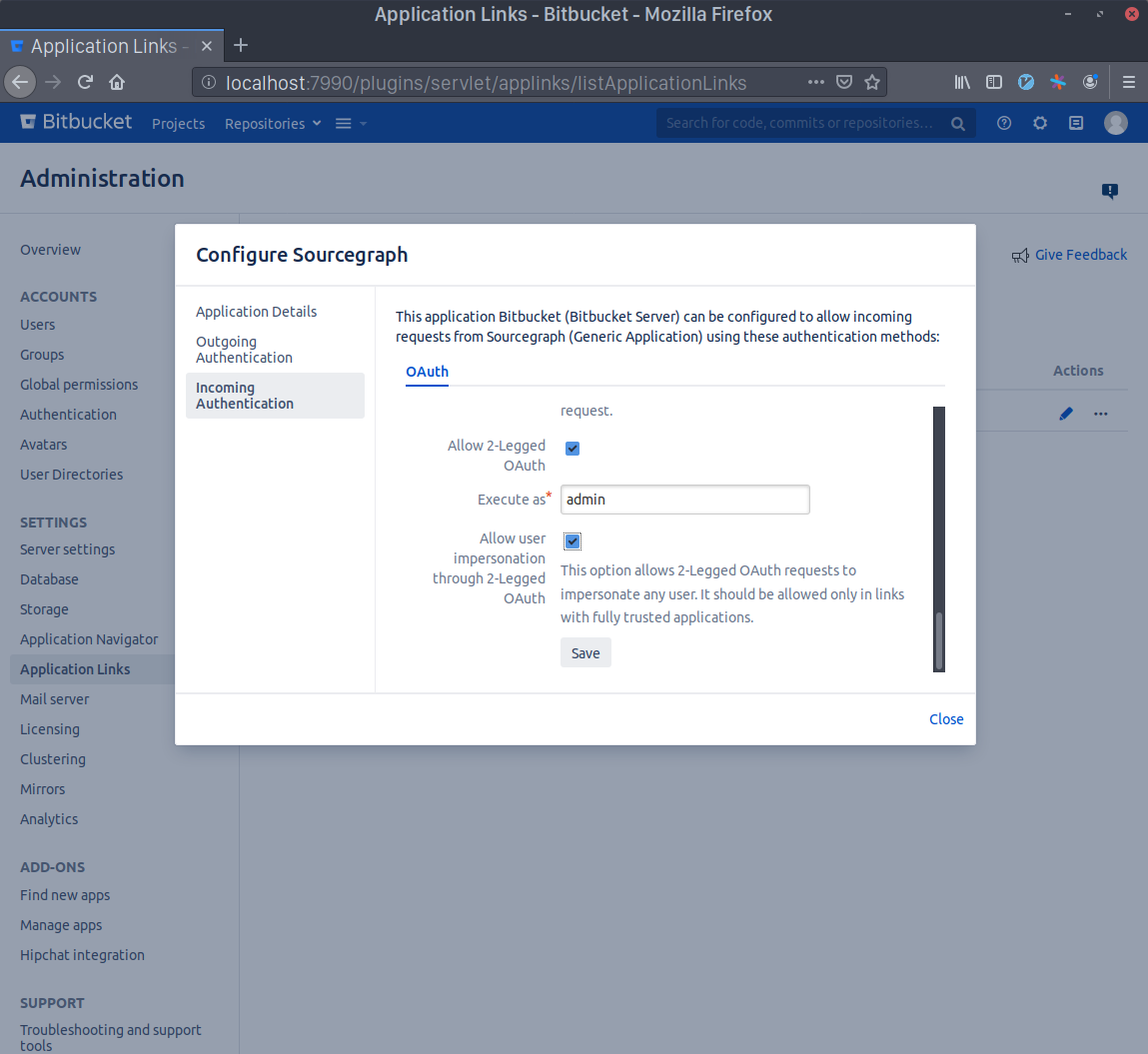Click the search magnifier icon in Bitbucket header

(x=957, y=124)
